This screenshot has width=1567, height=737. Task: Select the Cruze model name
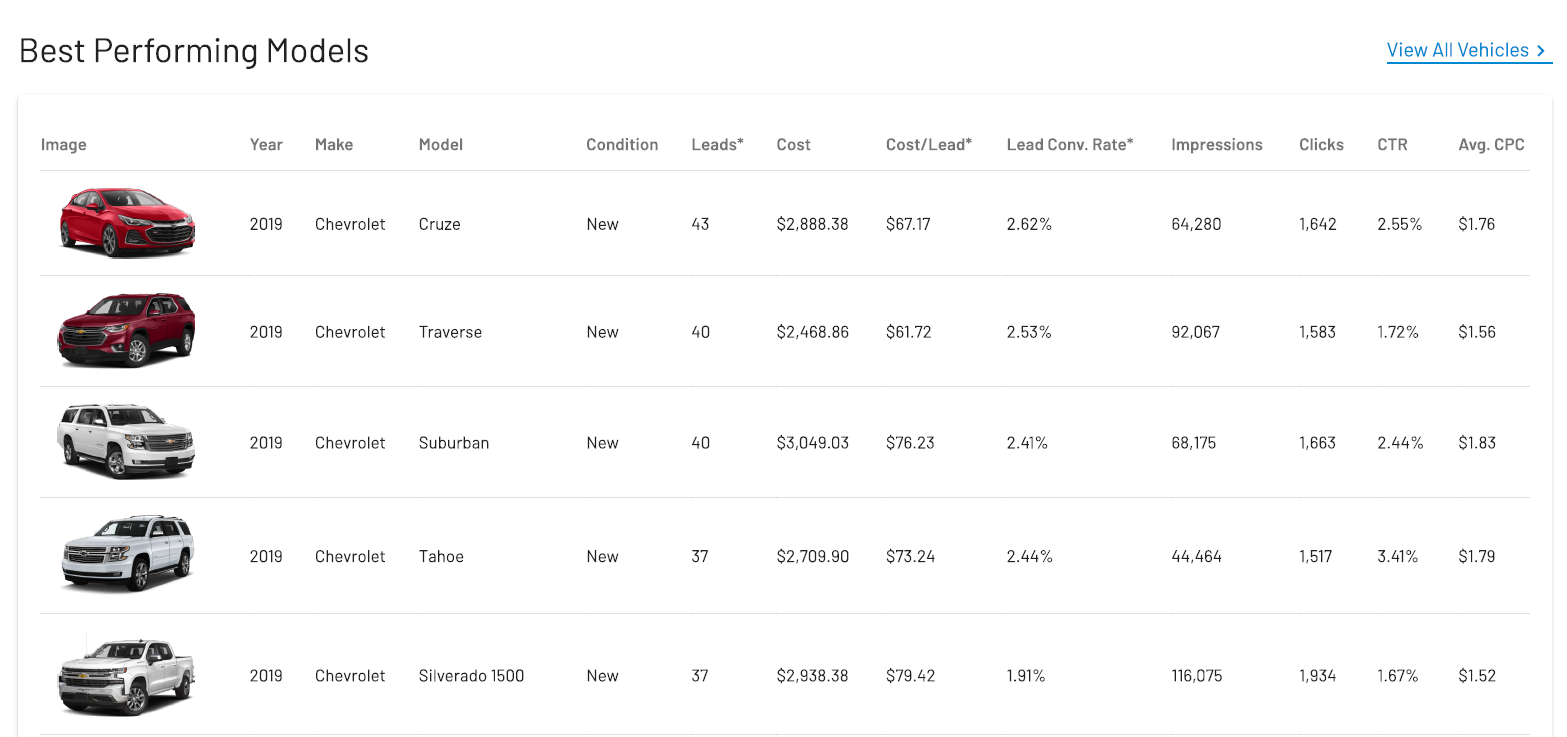click(x=439, y=224)
